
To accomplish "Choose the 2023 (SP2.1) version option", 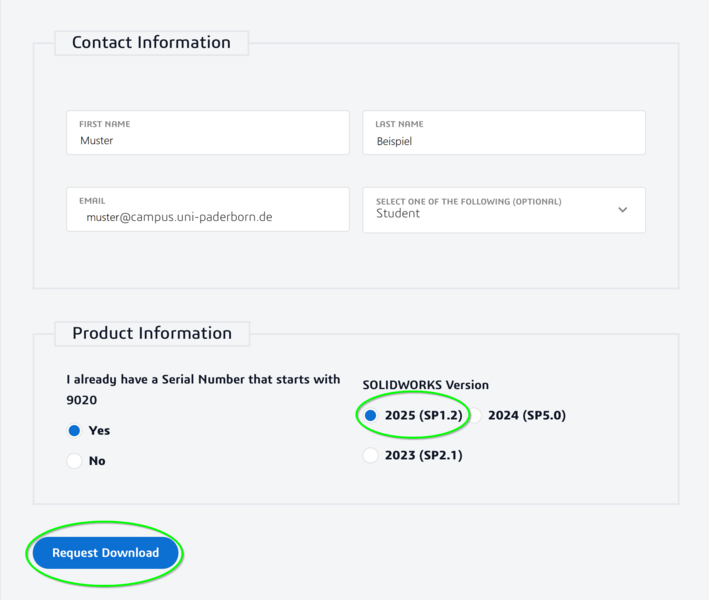I will click(371, 456).
